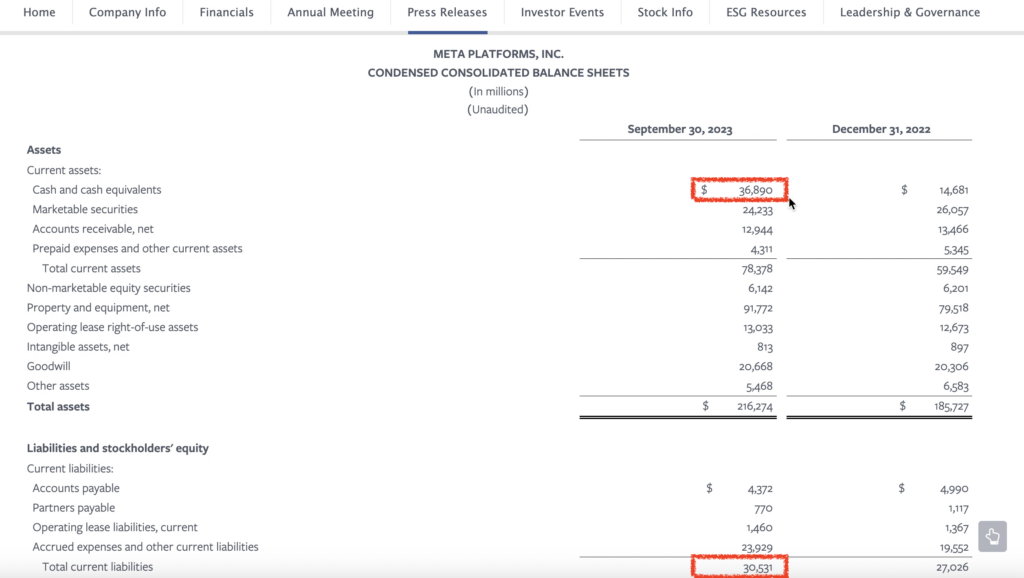The height and width of the screenshot is (578, 1024).
Task: Click property and equipment value "91,772"
Action: pos(758,308)
